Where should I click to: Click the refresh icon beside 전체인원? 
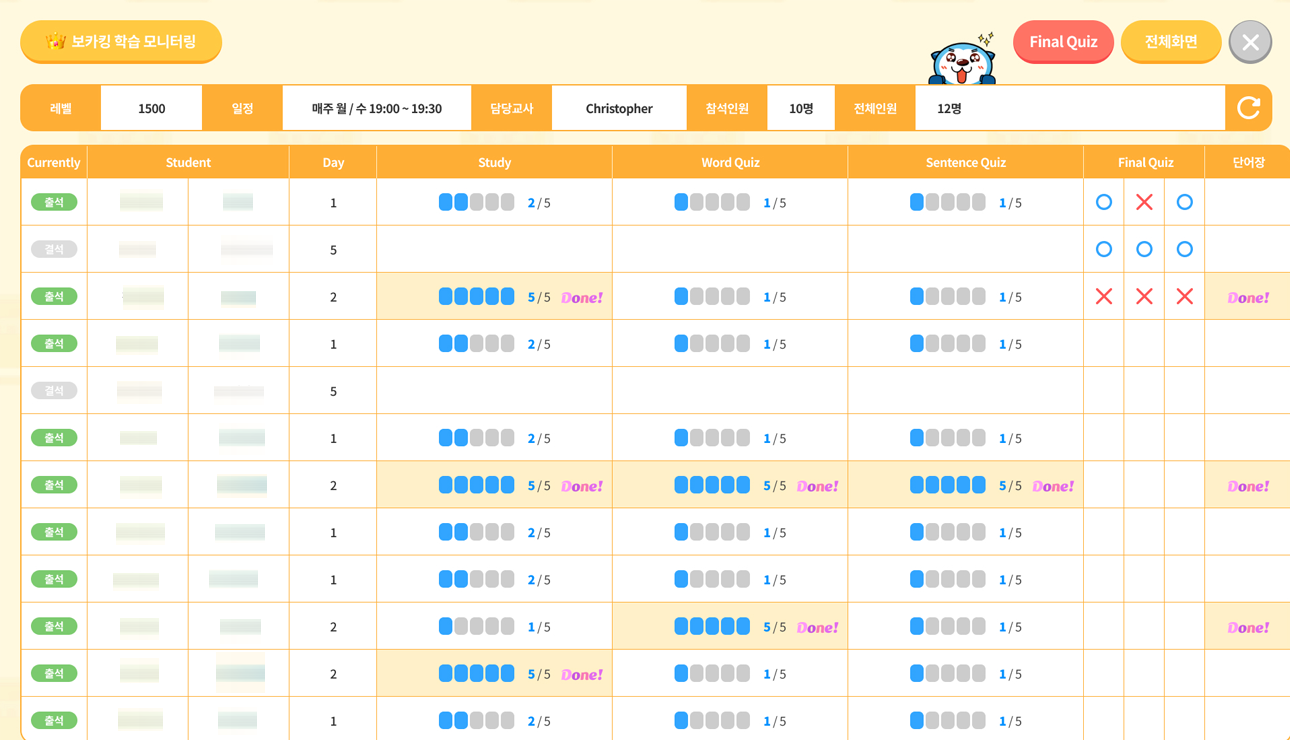pos(1248,108)
